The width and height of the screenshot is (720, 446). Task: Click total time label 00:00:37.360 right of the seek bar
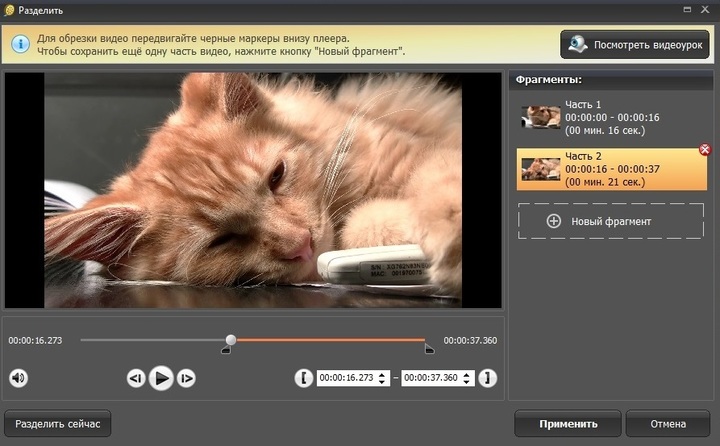(470, 340)
